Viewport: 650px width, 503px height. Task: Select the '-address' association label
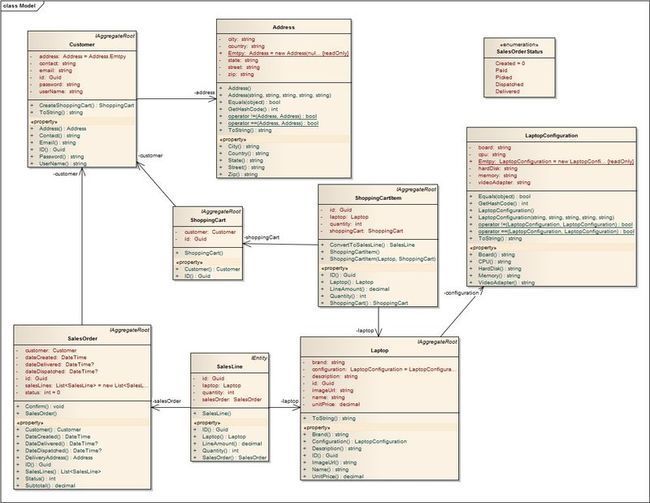tap(205, 92)
